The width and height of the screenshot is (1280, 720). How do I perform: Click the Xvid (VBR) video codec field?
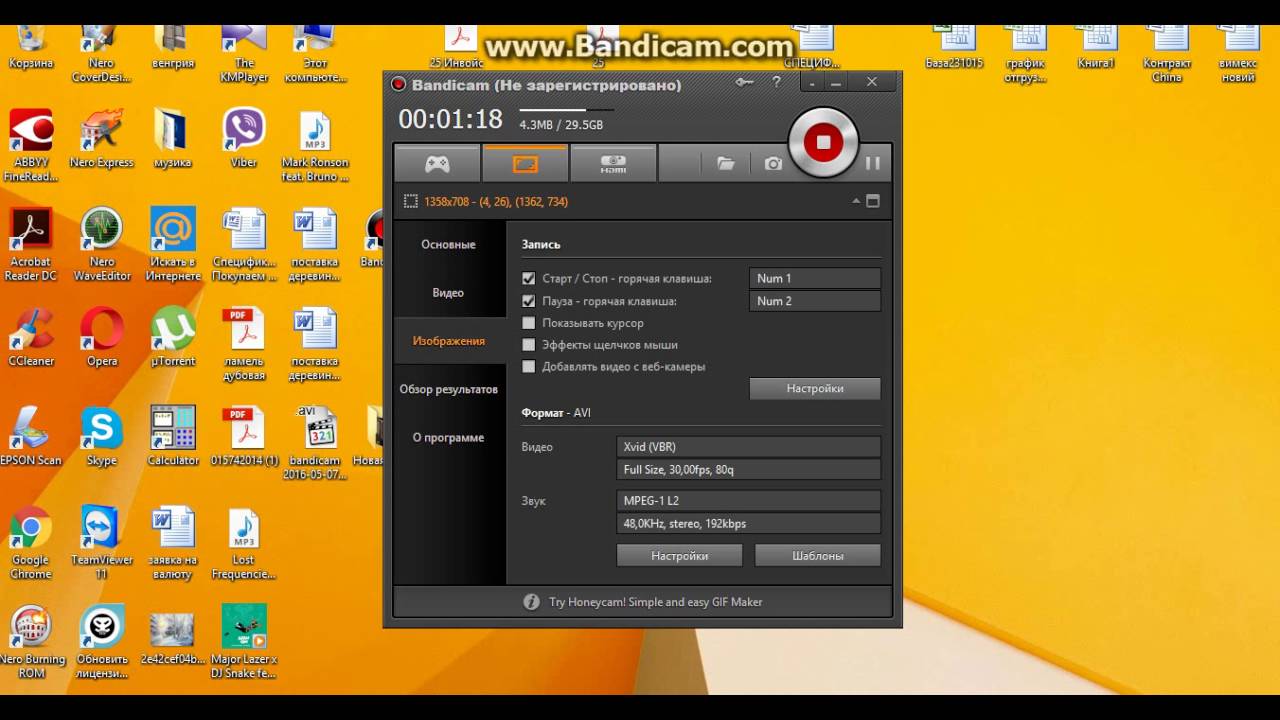pos(748,447)
